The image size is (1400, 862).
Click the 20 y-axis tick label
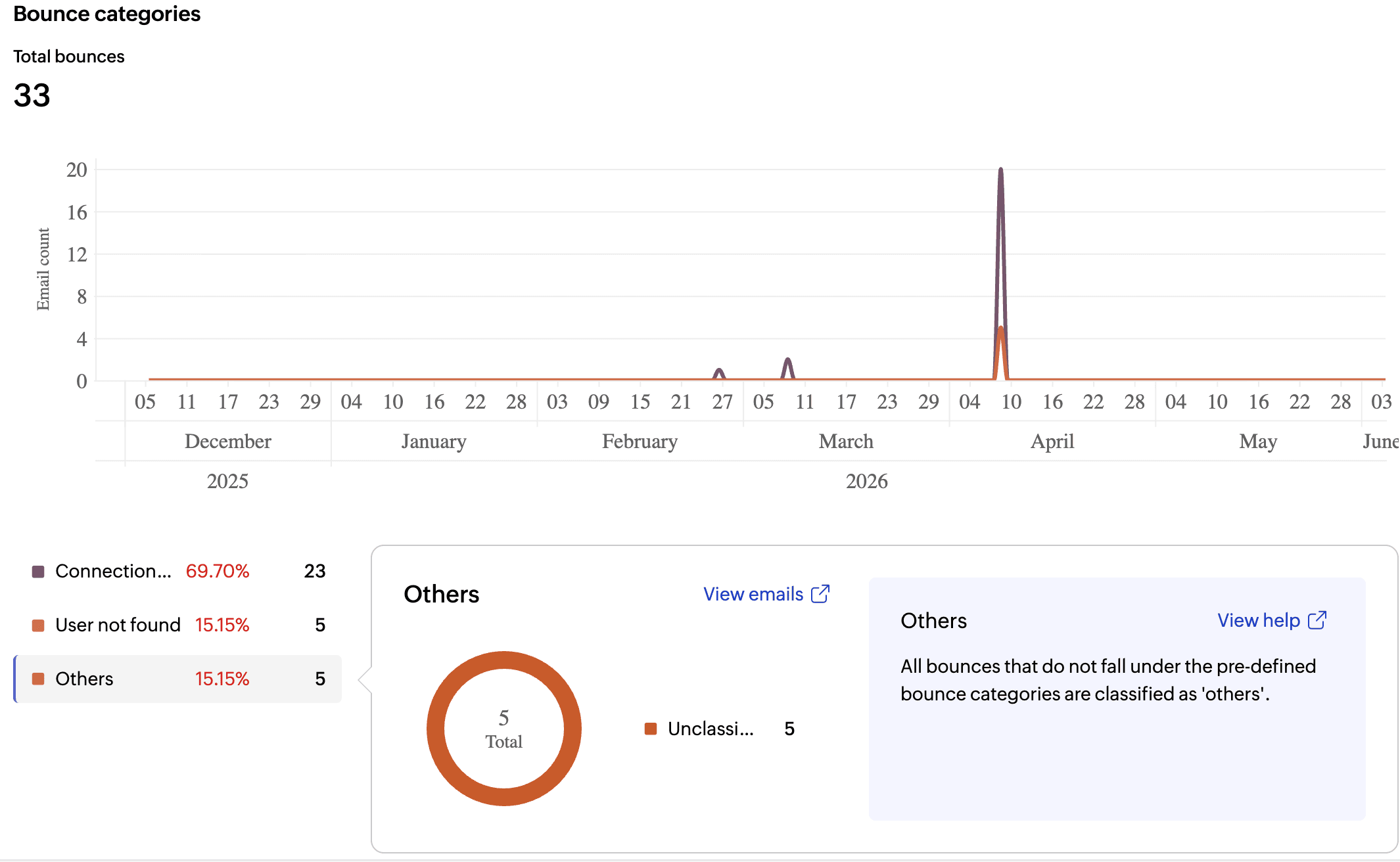pos(77,170)
